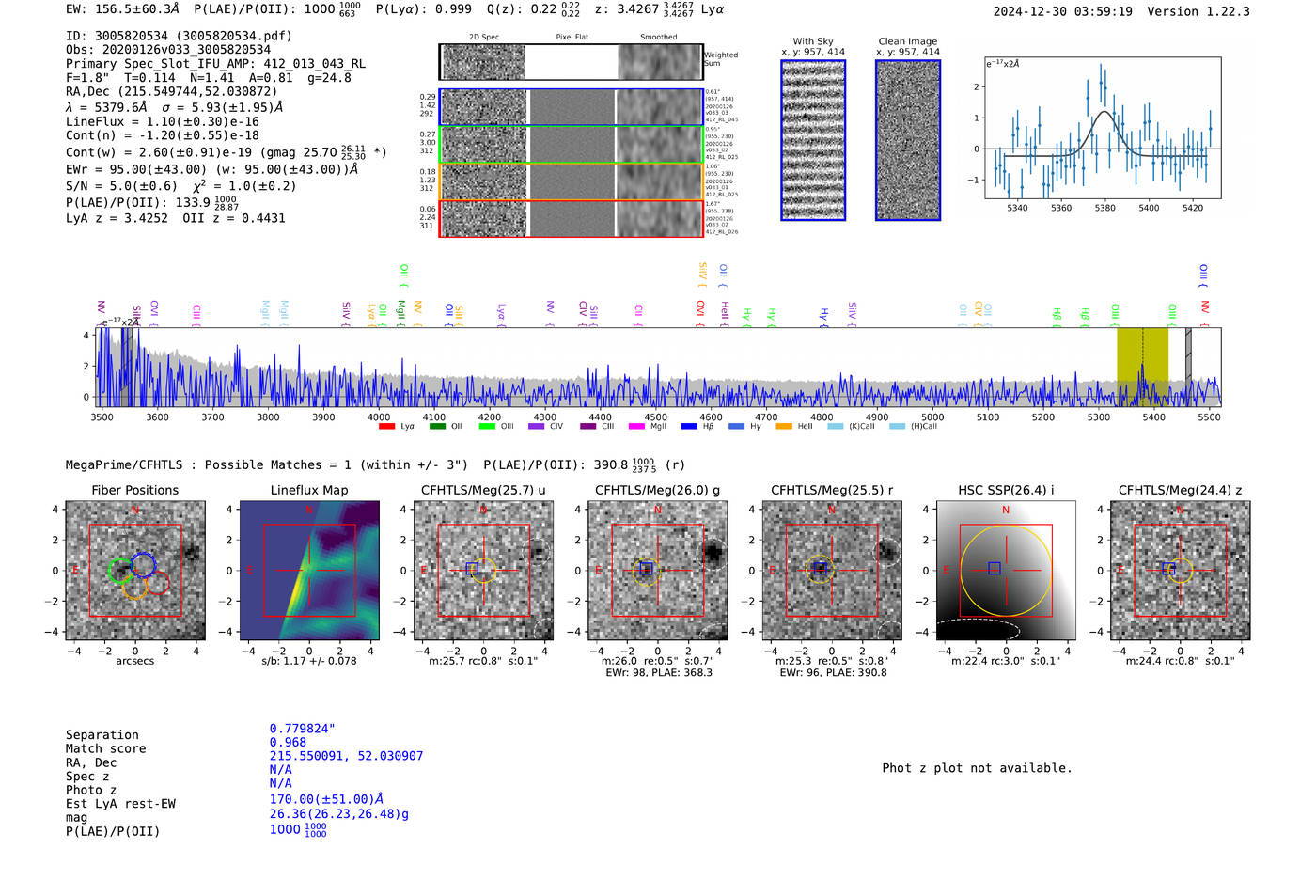Click the OIII lime legend swatch

point(487,427)
